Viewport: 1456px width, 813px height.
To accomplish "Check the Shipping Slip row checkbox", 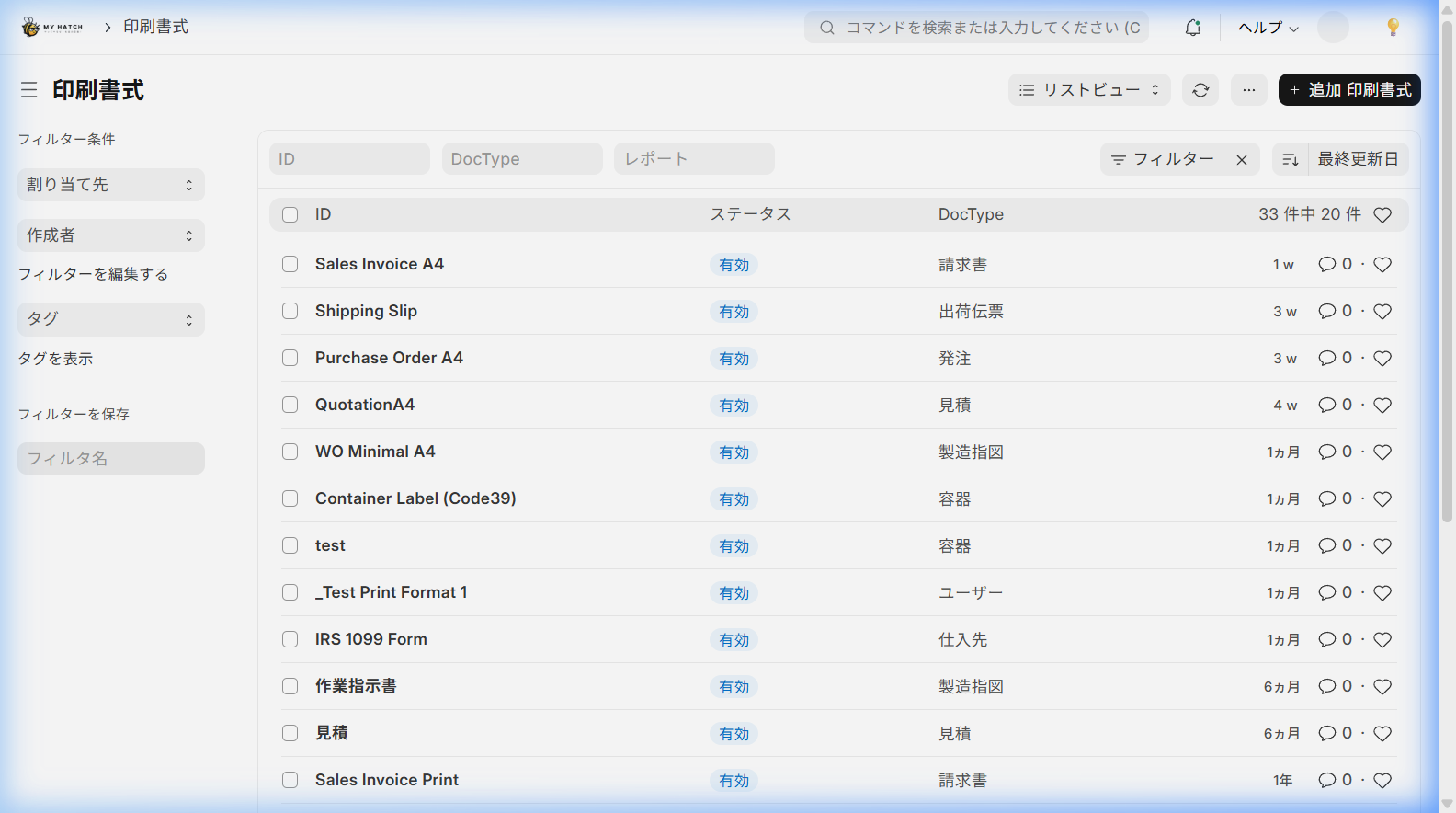I will pos(290,311).
